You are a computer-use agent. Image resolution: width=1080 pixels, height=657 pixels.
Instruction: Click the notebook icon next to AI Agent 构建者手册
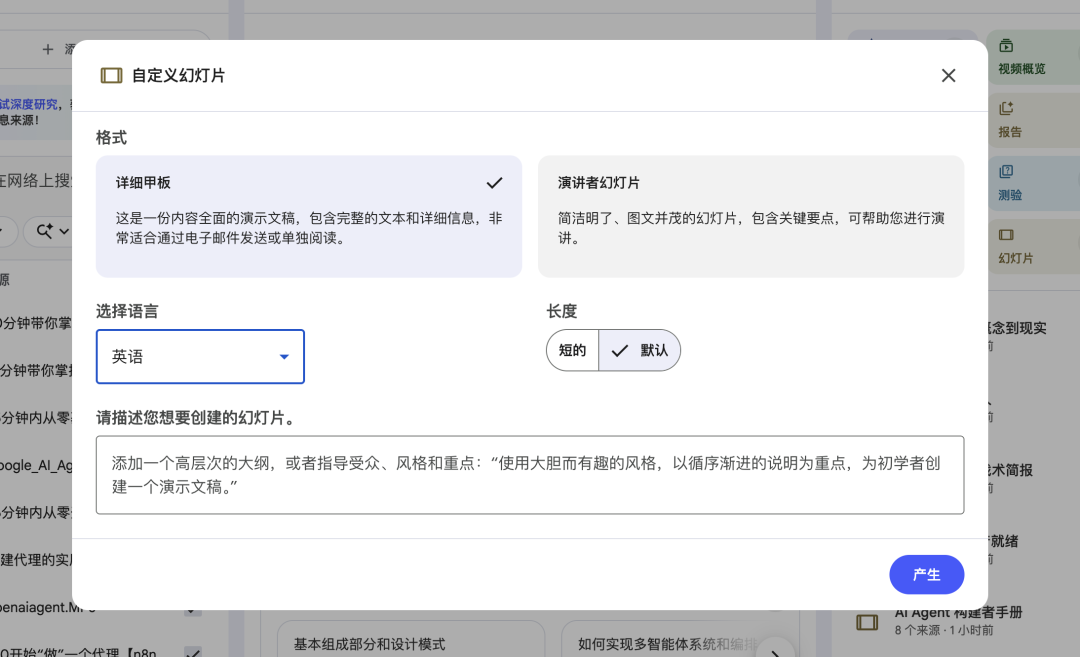pos(866,622)
